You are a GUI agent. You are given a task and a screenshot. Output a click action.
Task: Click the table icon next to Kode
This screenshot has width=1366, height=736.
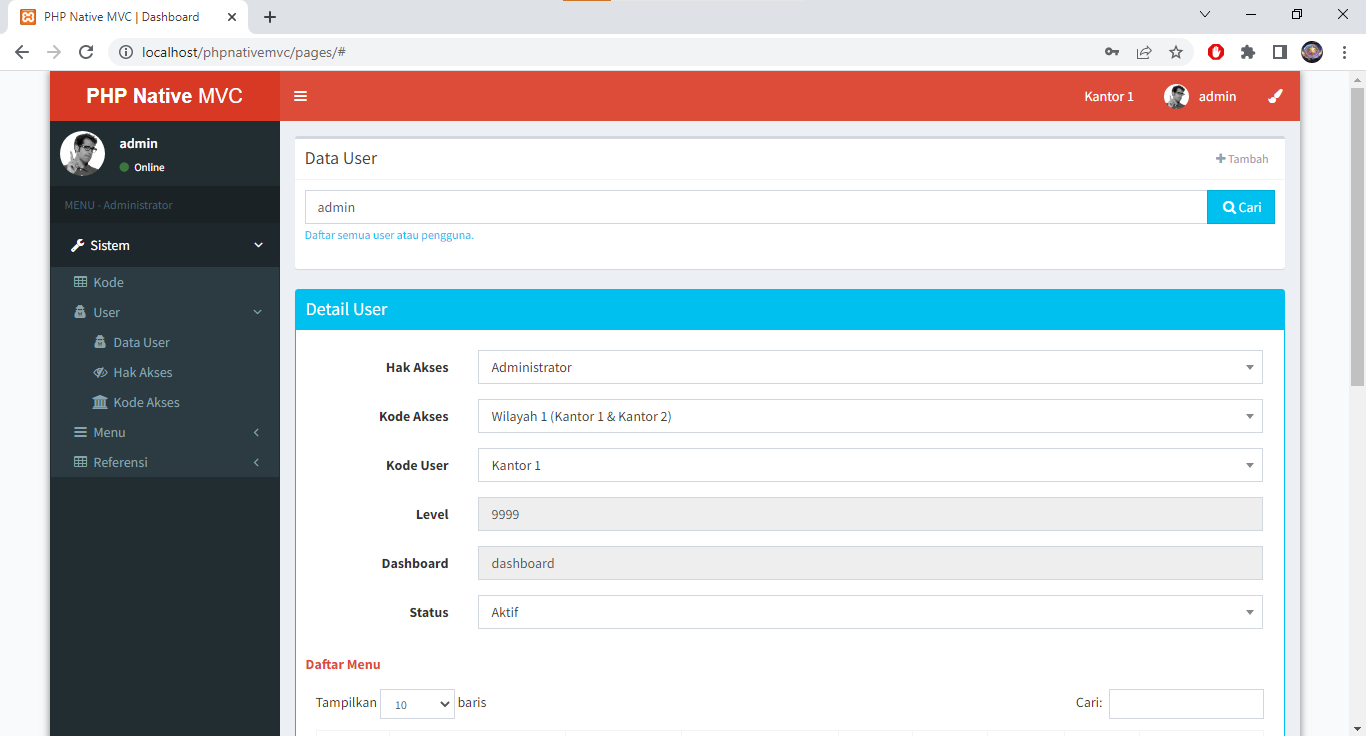coord(81,282)
